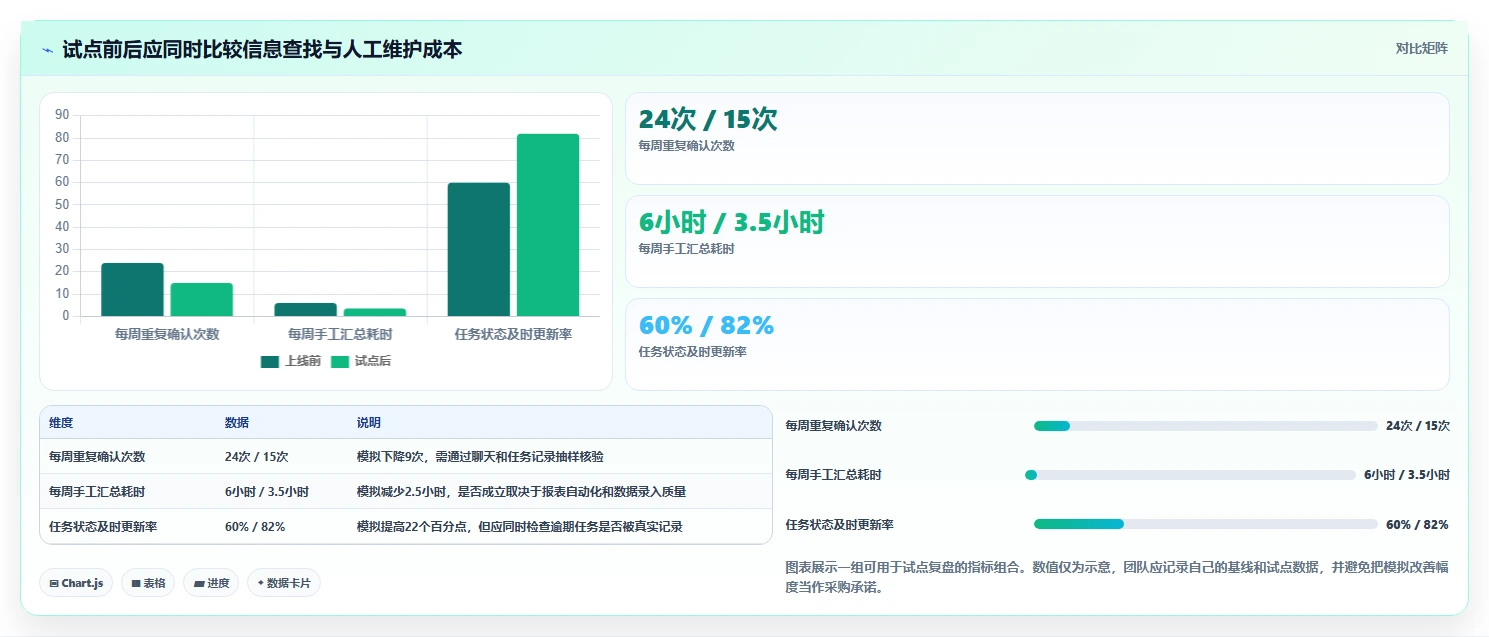Click the chart axis label 每周手工汇总耗时
Viewport: 1489px width, 637px height.
pyautogui.click(x=340, y=334)
